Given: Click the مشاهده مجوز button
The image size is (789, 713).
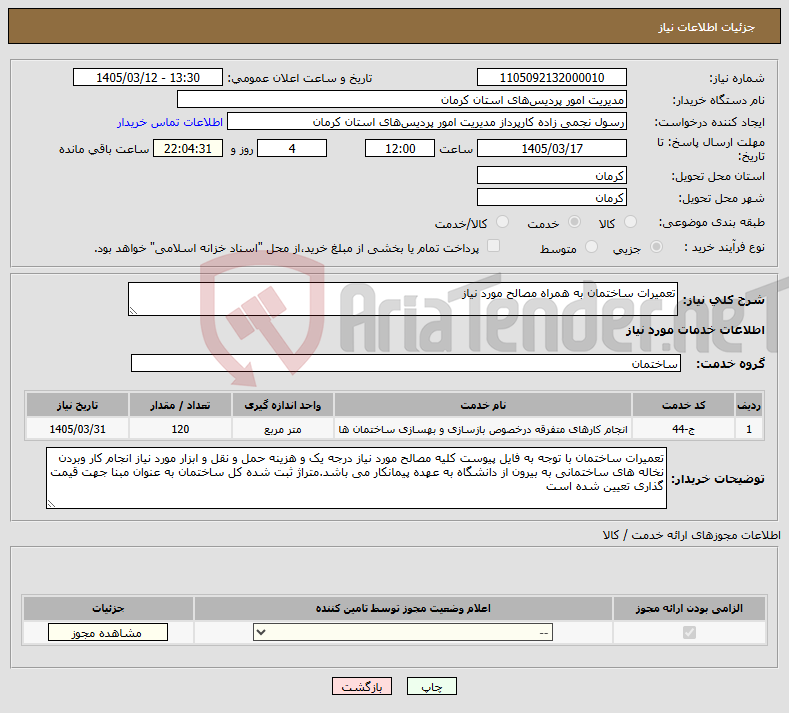Looking at the screenshot, I should pyautogui.click(x=108, y=632).
